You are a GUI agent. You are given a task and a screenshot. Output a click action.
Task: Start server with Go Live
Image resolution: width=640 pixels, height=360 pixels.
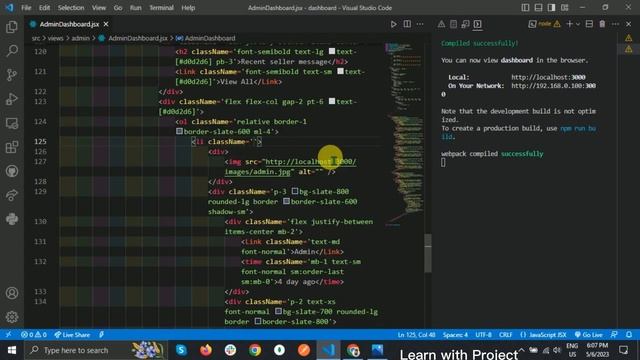click(589, 334)
